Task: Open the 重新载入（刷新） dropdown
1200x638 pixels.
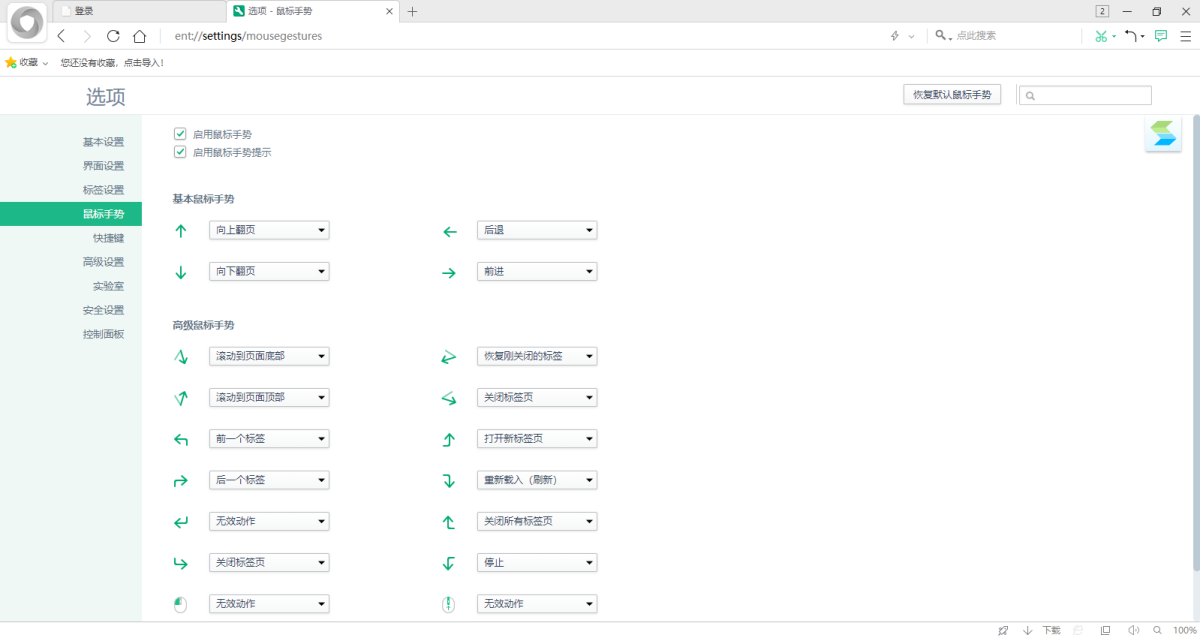Action: pyautogui.click(x=537, y=480)
